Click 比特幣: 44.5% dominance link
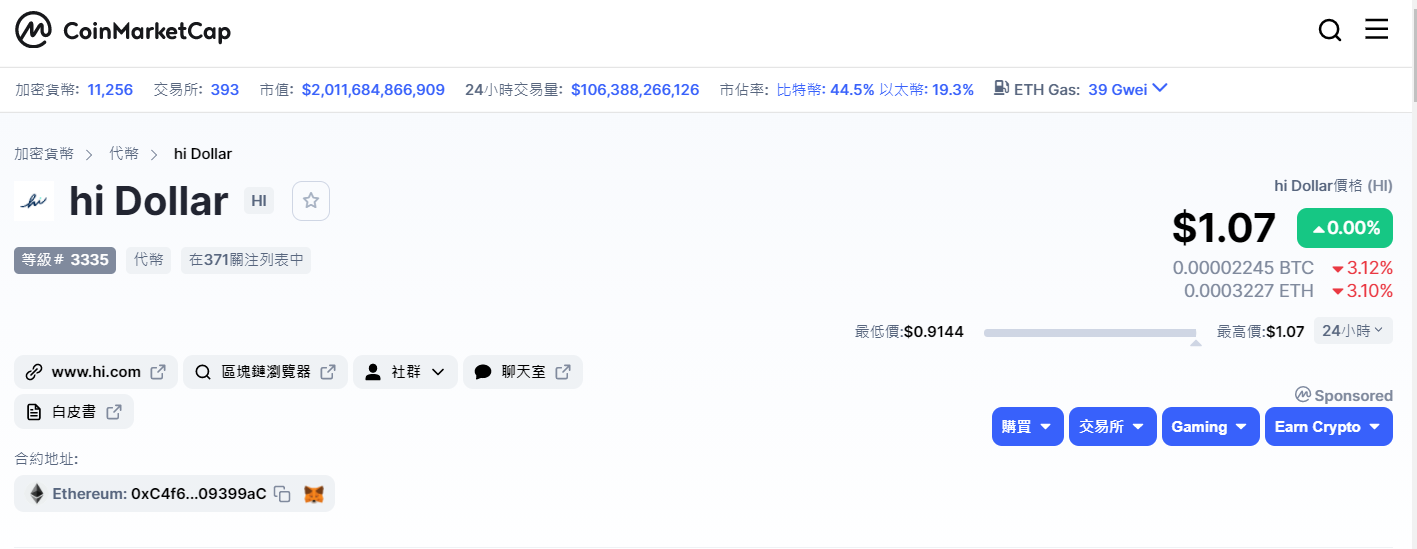 tap(826, 89)
